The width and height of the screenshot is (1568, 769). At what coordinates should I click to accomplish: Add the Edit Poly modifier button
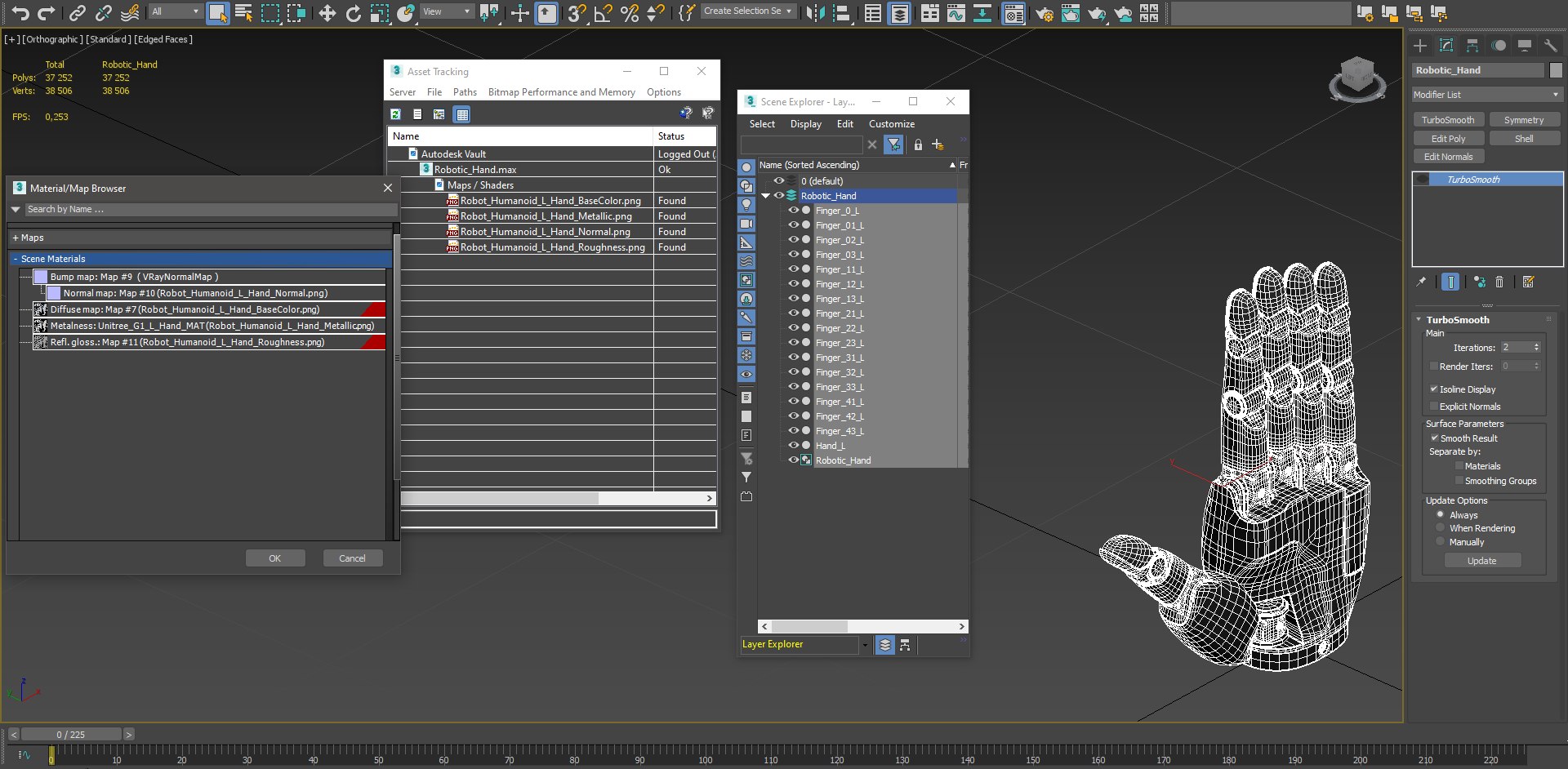click(x=1448, y=139)
